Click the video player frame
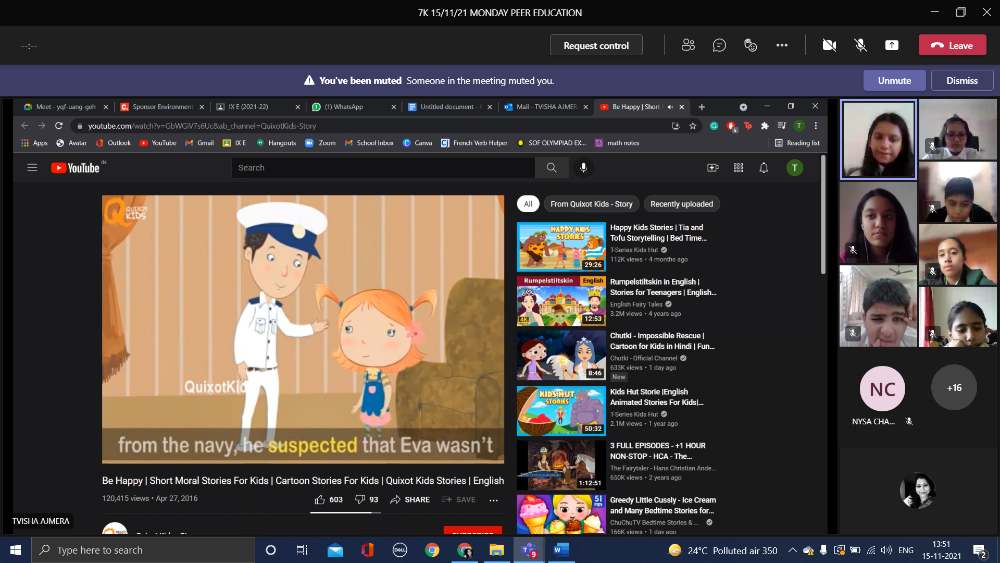The width and height of the screenshot is (1000, 563). [x=303, y=328]
